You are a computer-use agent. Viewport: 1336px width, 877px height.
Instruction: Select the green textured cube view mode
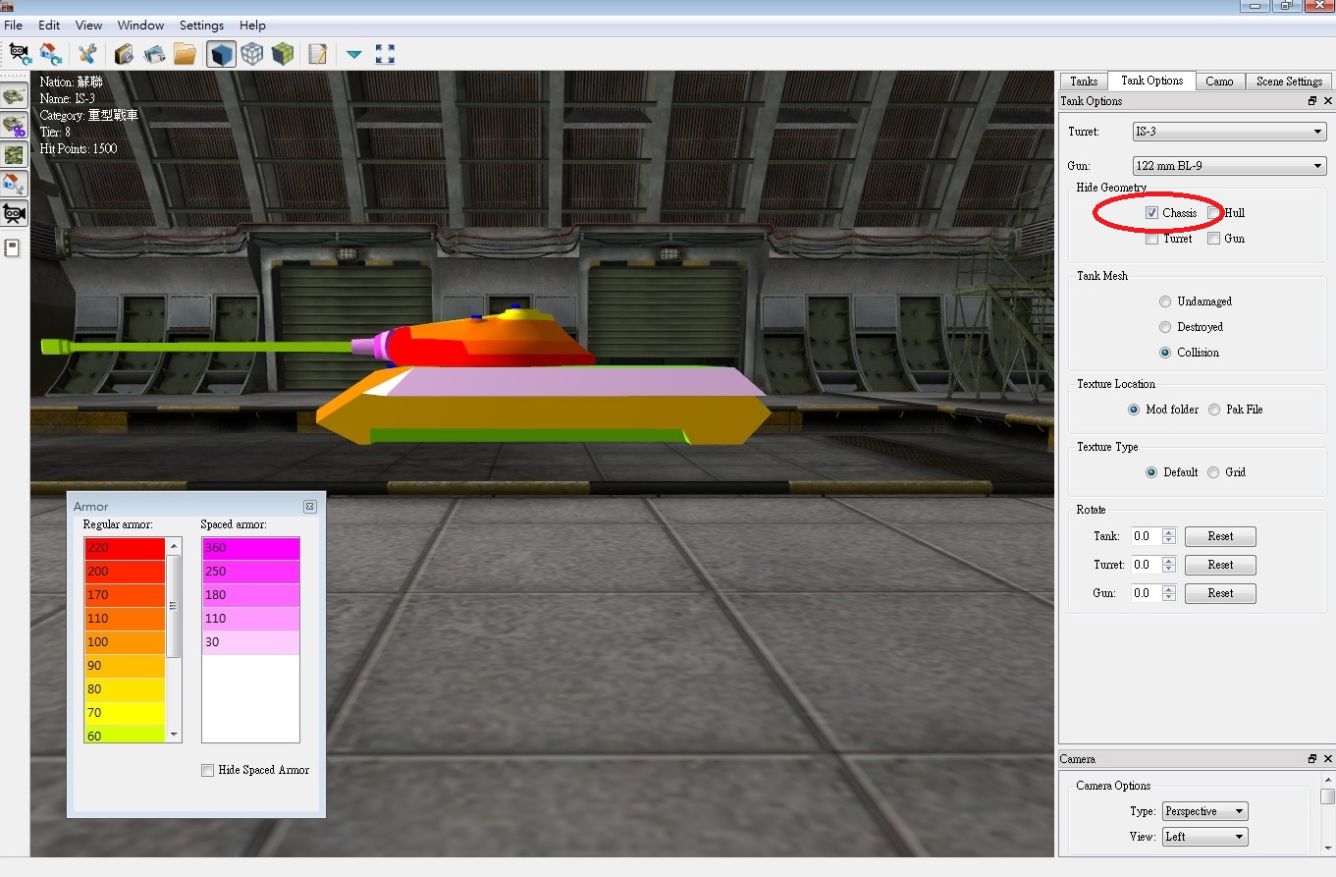coord(283,53)
